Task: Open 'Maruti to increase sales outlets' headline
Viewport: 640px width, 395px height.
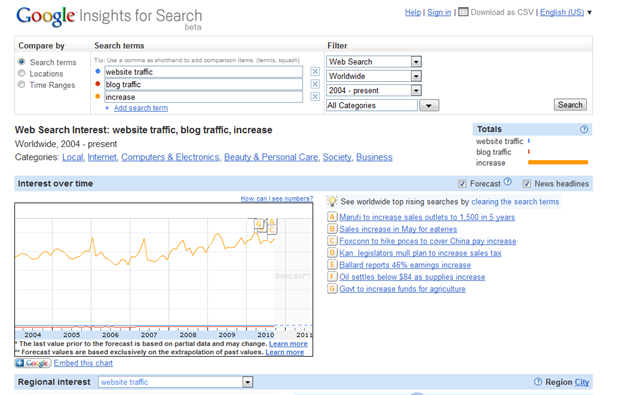Action: coord(427,217)
